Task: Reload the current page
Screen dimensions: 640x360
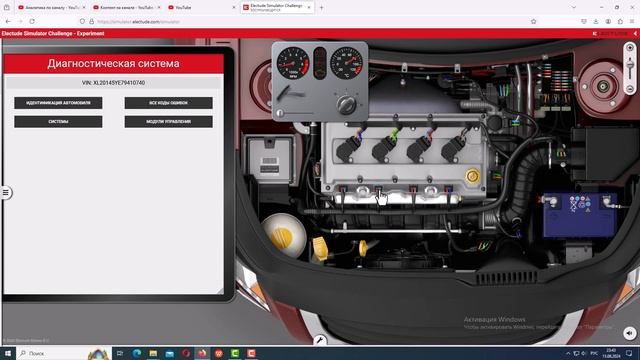Action: (32, 21)
